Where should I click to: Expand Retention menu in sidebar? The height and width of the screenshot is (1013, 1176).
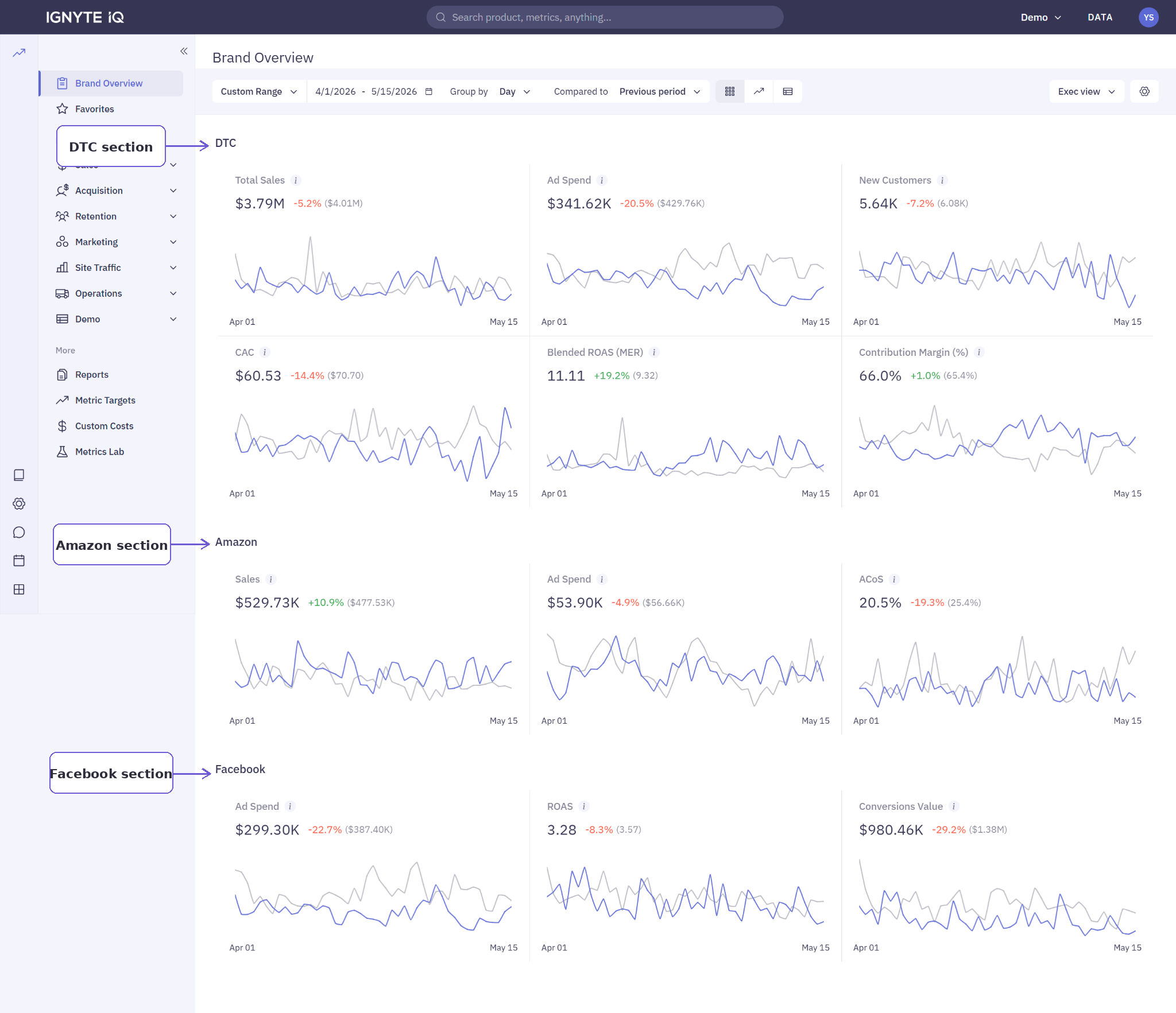(x=116, y=216)
